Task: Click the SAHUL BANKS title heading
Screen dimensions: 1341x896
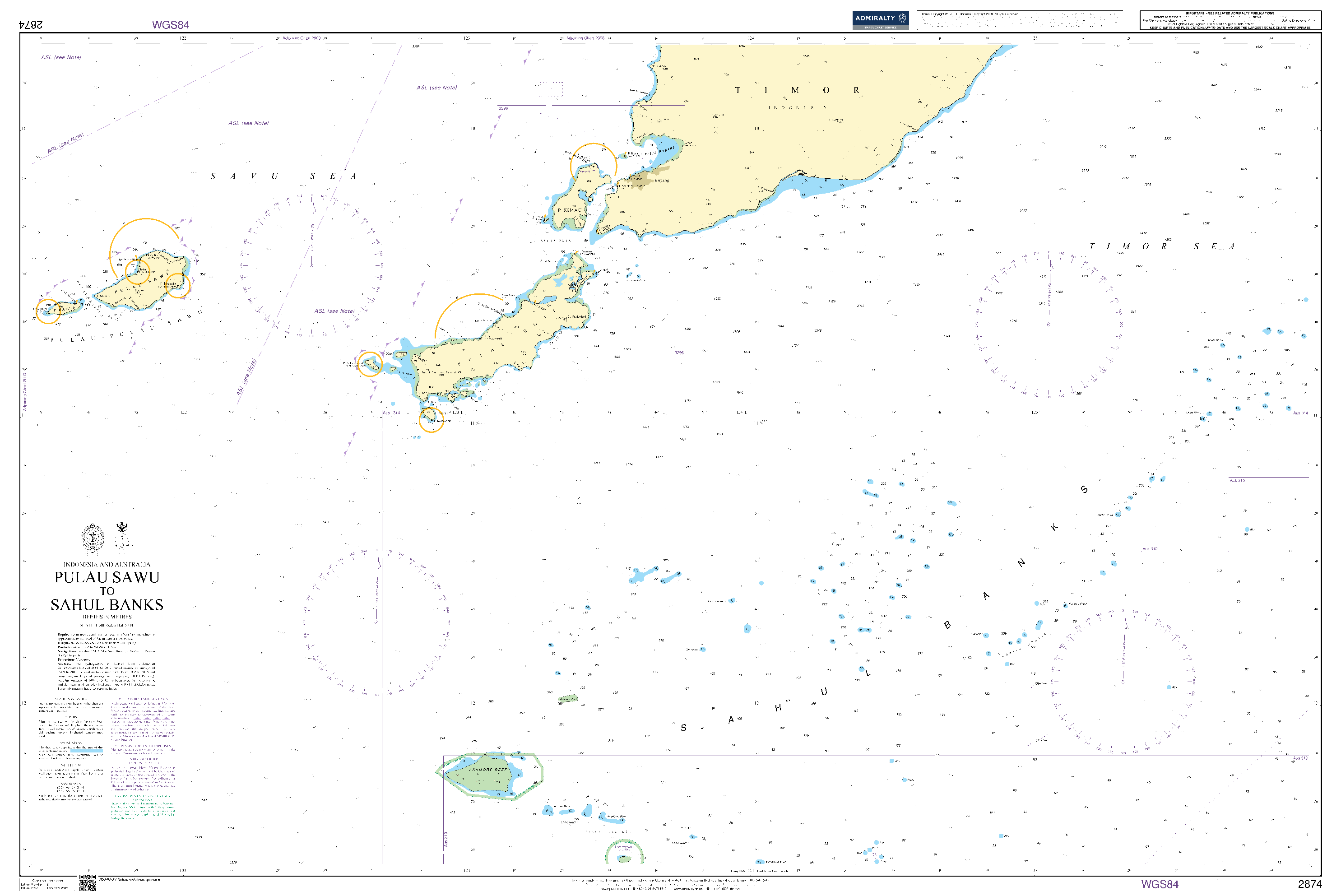Action: [x=107, y=604]
